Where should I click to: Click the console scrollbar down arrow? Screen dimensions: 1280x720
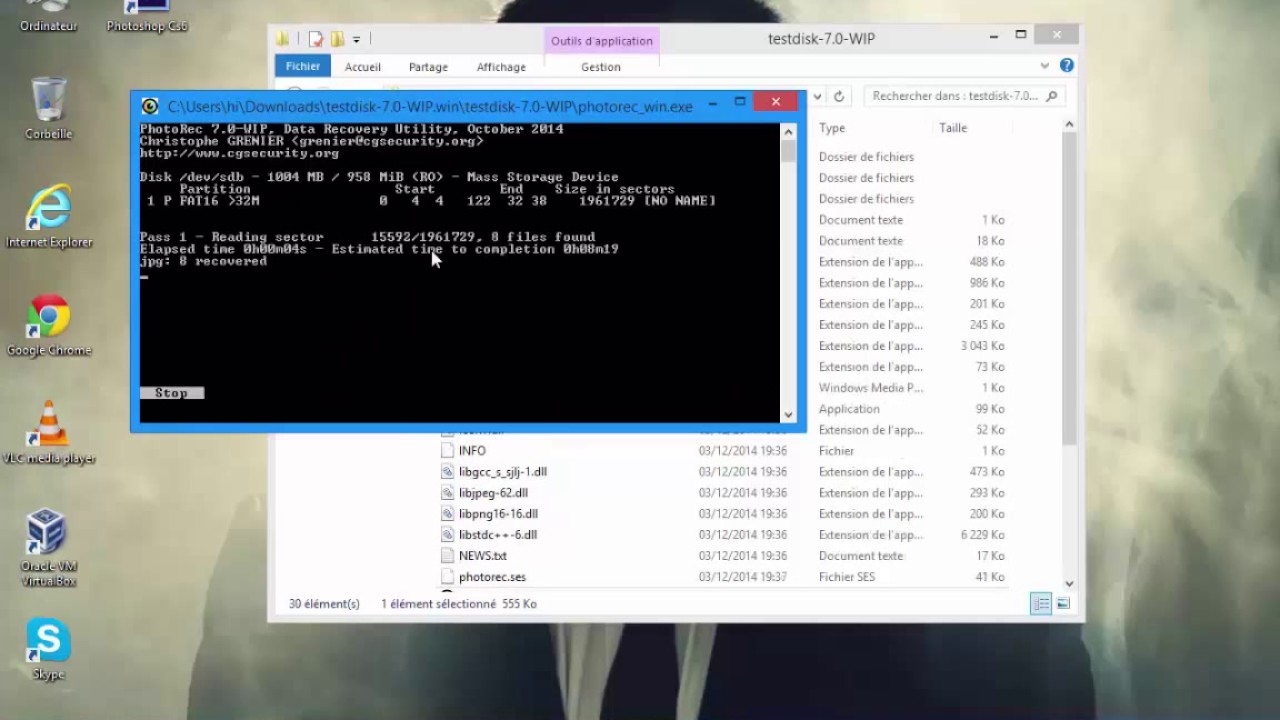tap(788, 414)
